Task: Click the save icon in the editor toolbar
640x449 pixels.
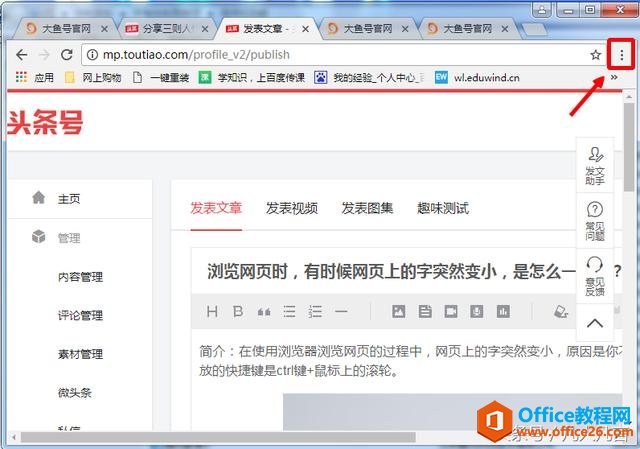Action: pyautogui.click(x=425, y=312)
